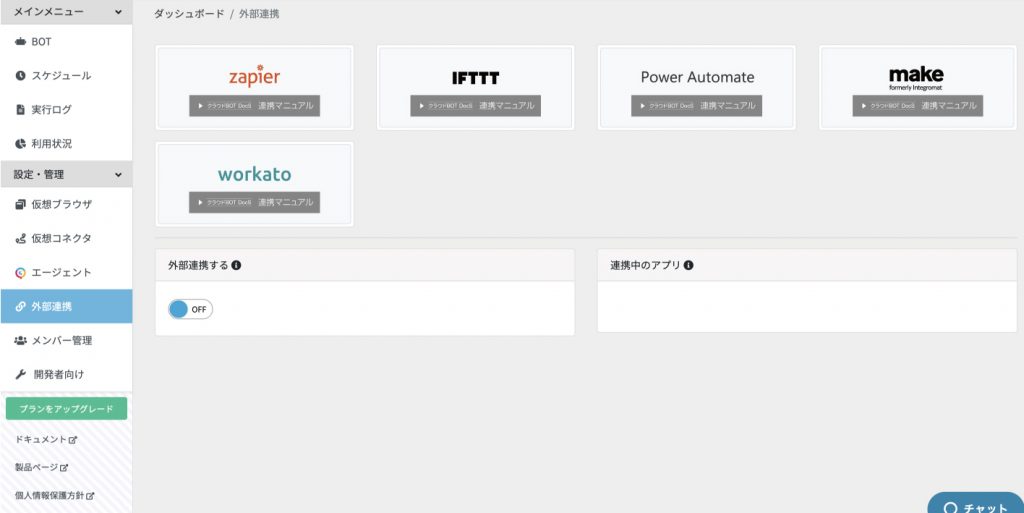This screenshot has width=1024, height=513.
Task: Click the 仮想ブラウザ window icon
Action: (20, 205)
